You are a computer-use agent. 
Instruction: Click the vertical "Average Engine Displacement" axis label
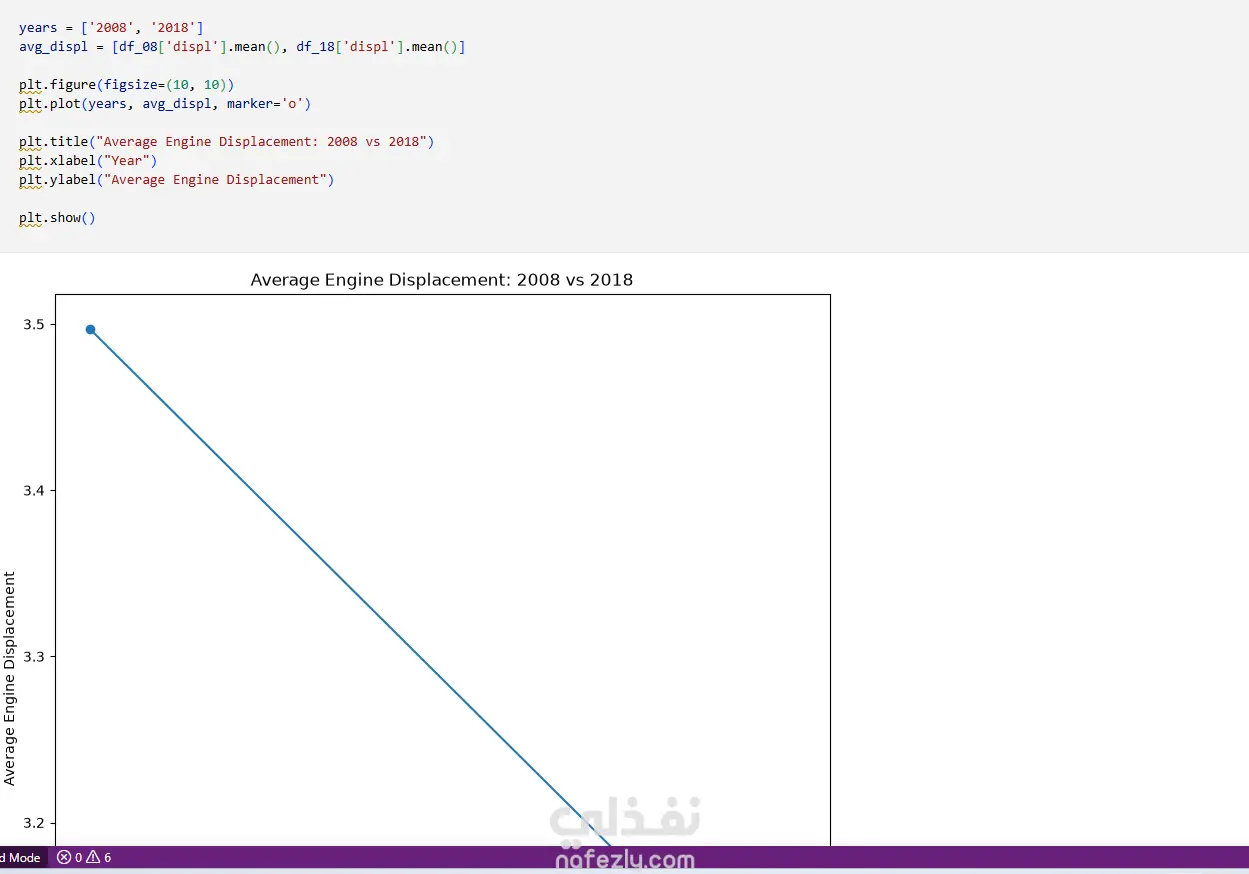click(10, 678)
